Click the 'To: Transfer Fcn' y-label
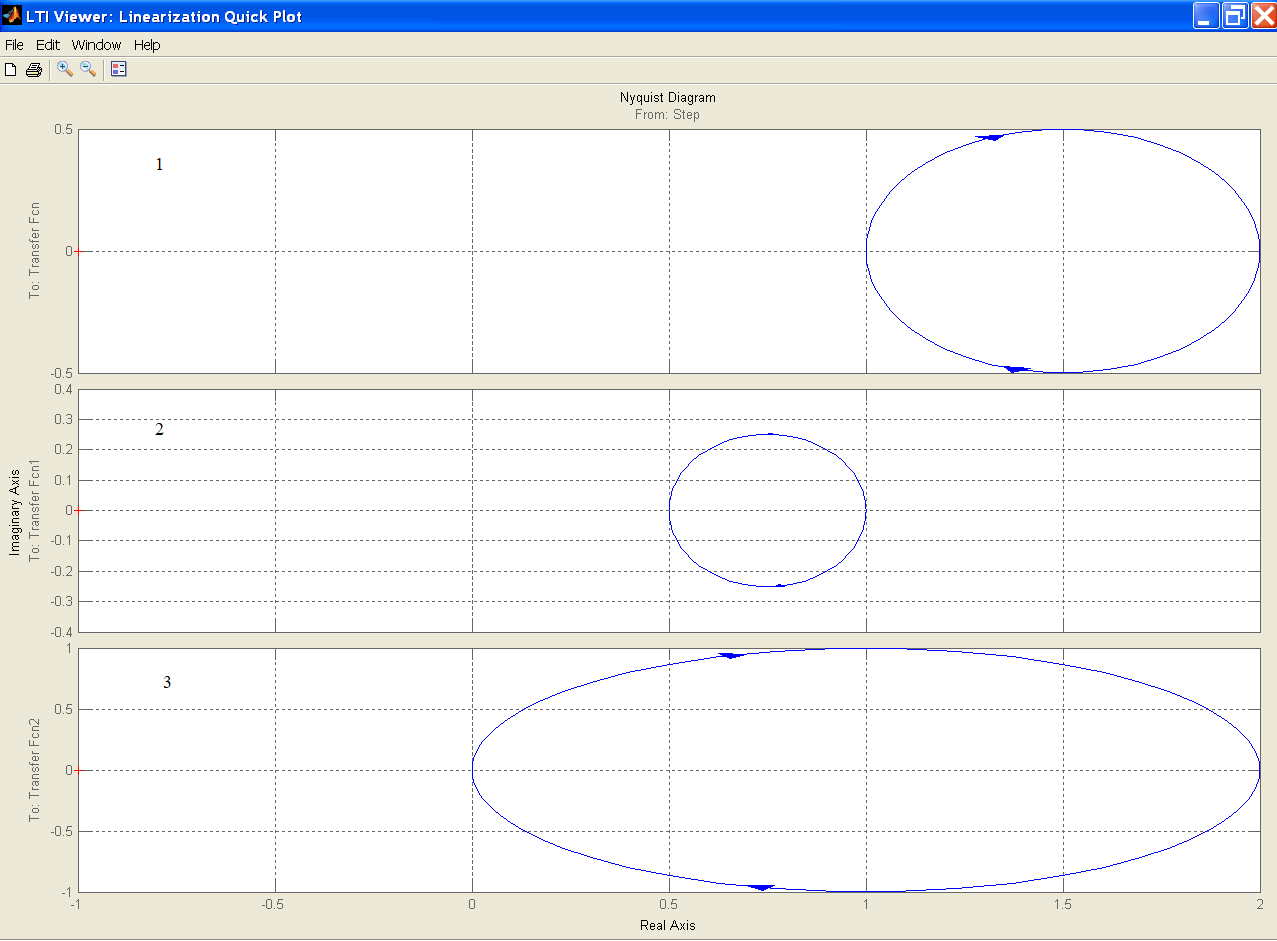This screenshot has width=1277, height=941. click(x=35, y=251)
